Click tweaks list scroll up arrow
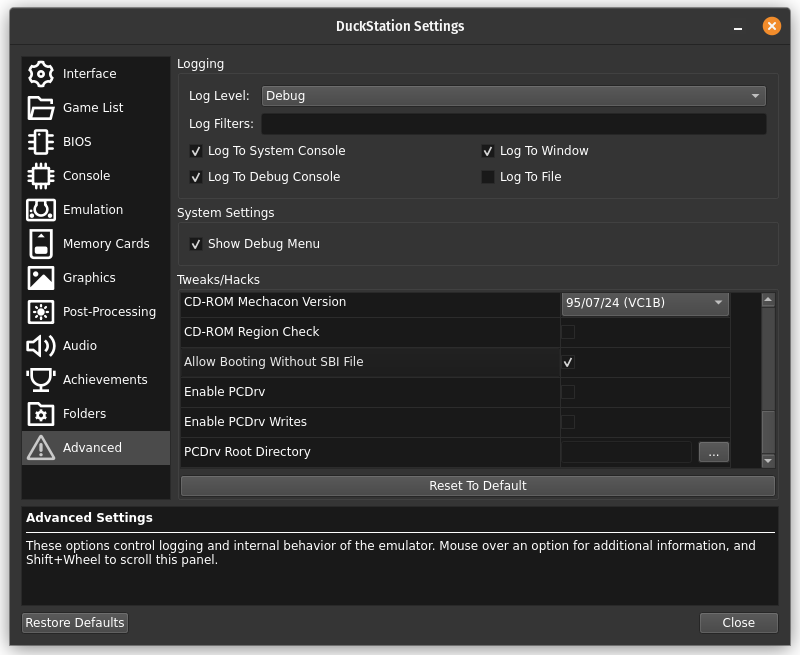This screenshot has height=655, width=800. (768, 300)
